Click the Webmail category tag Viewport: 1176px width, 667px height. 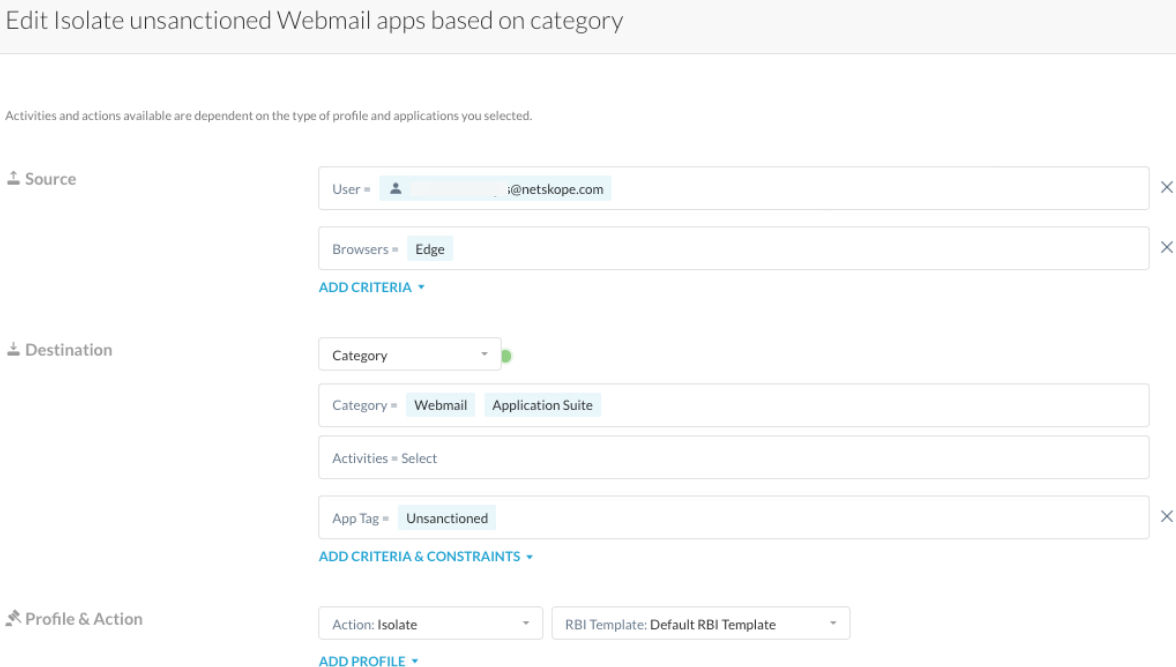point(441,405)
